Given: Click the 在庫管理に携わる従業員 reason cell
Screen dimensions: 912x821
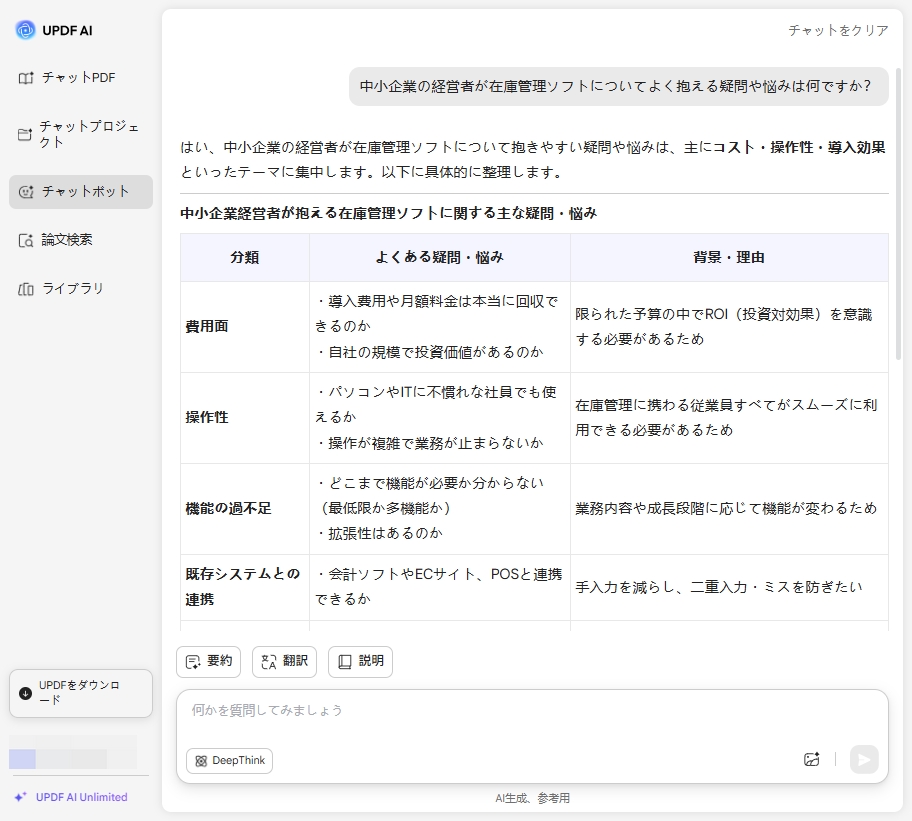Looking at the screenshot, I should (x=729, y=417).
